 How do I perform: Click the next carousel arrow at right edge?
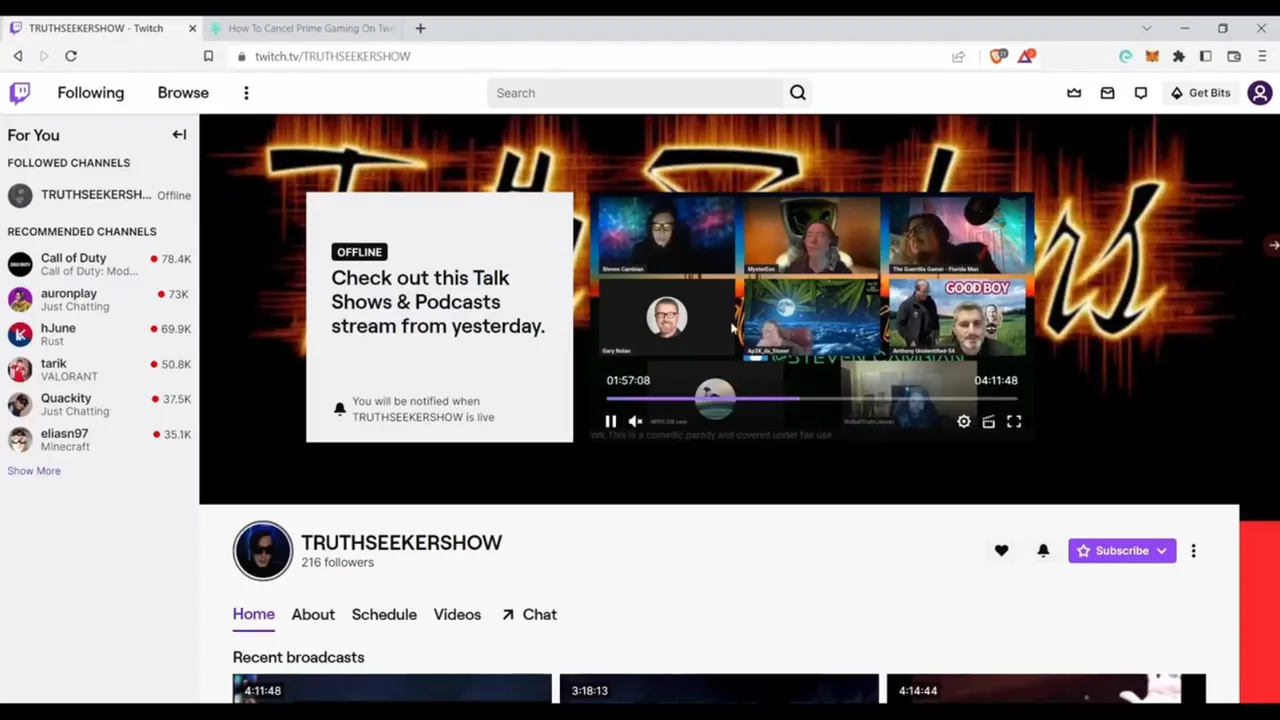pyautogui.click(x=1272, y=244)
